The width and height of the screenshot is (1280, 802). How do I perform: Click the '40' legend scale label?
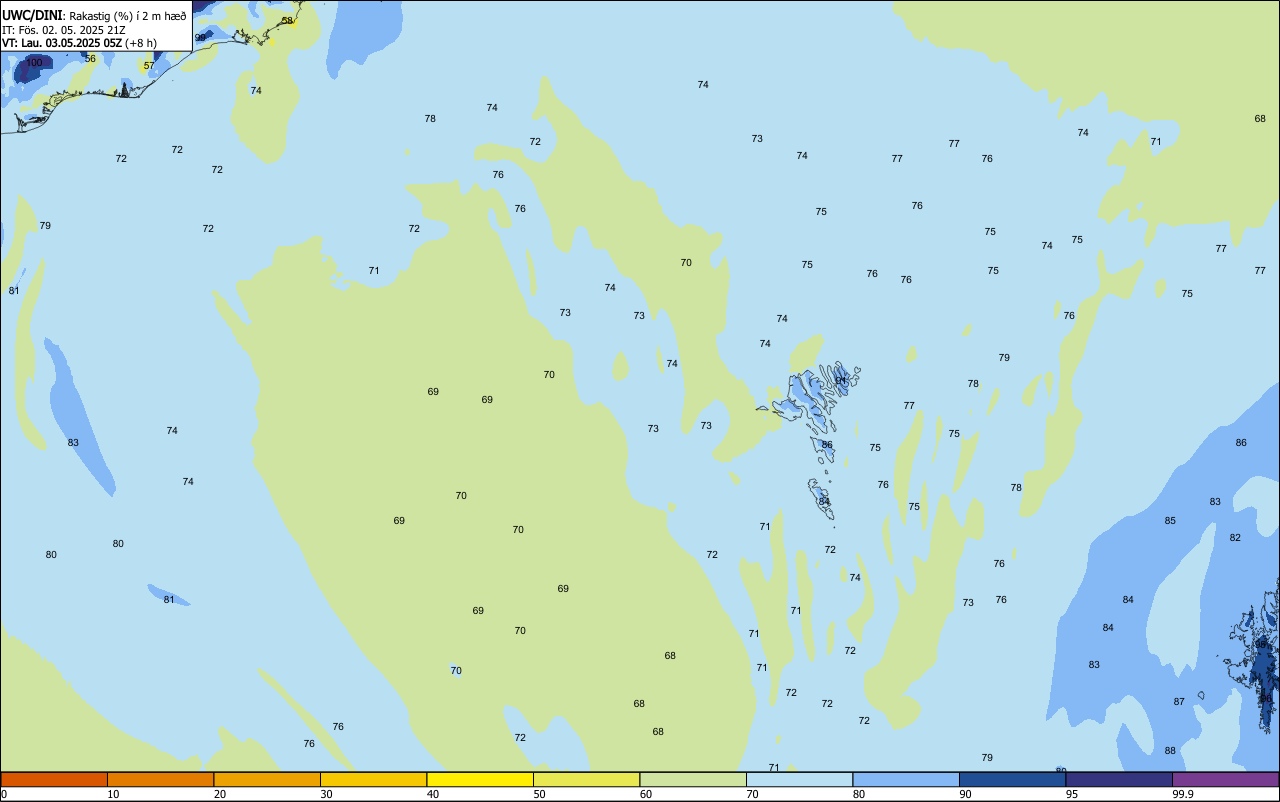click(x=433, y=794)
